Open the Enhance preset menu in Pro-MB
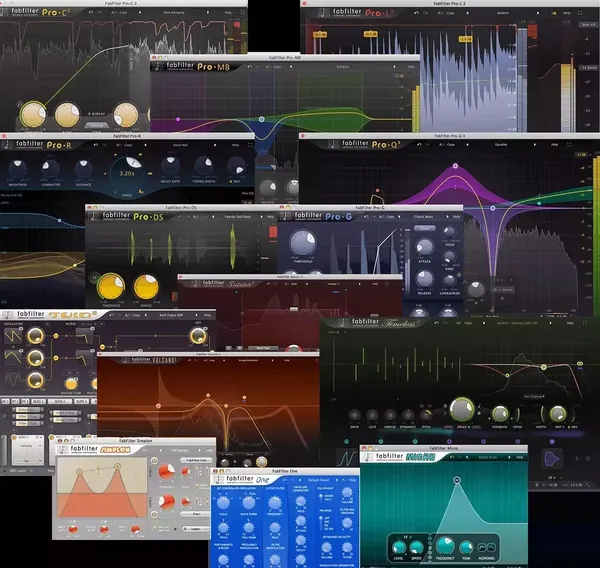Viewport: 600px width, 568px height. coord(343,67)
